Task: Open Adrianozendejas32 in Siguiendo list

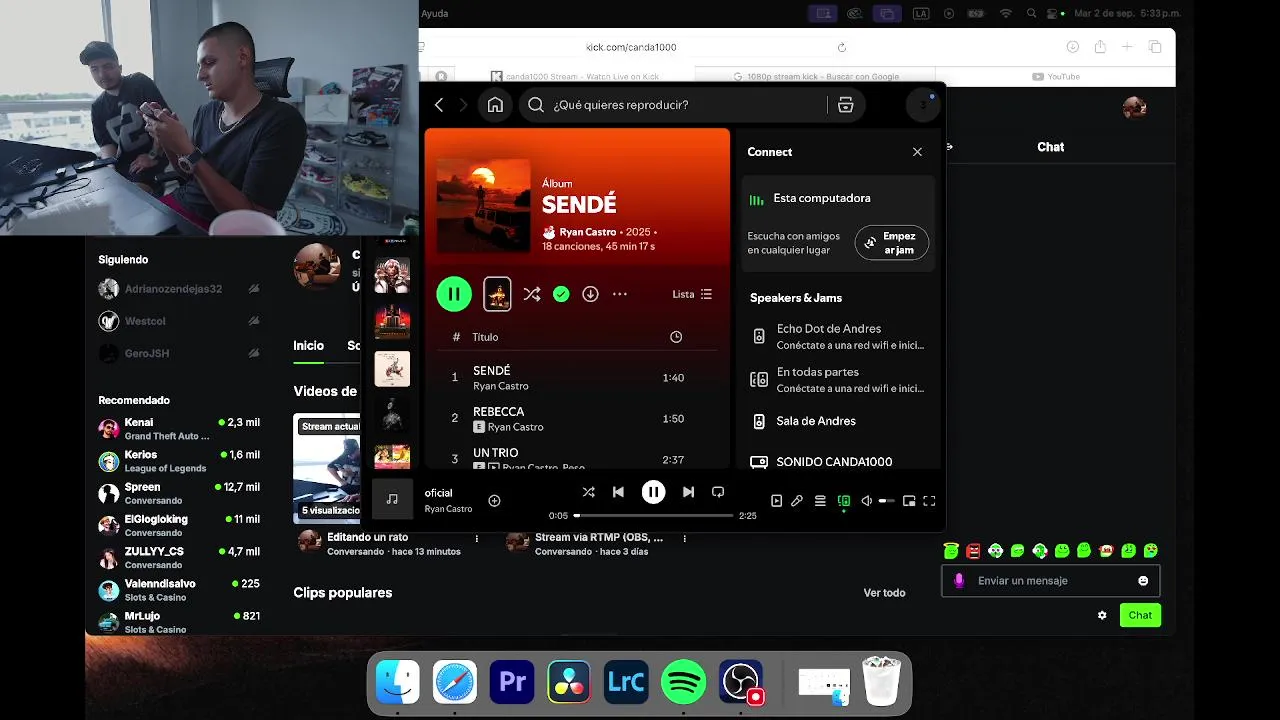Action: pos(179,289)
